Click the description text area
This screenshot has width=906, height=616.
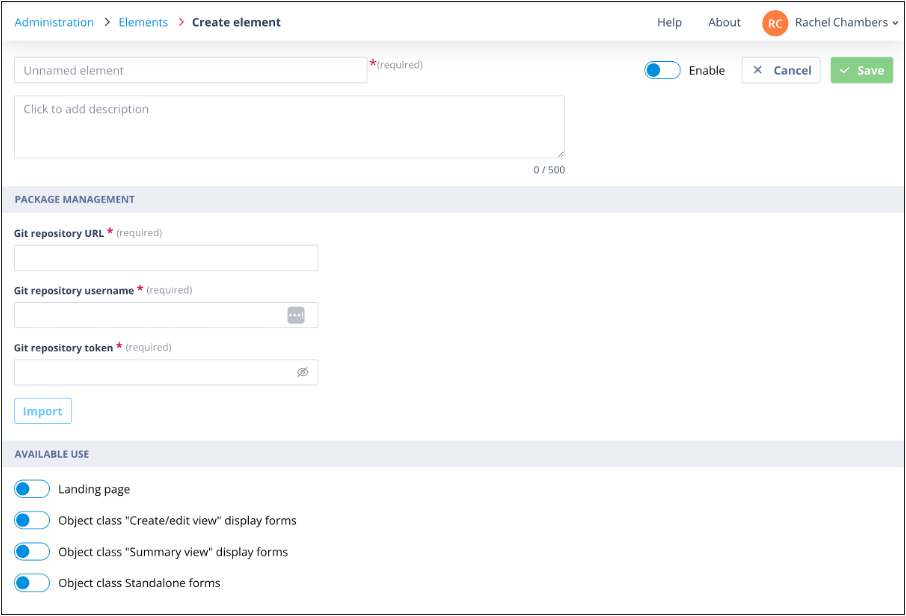pos(289,127)
